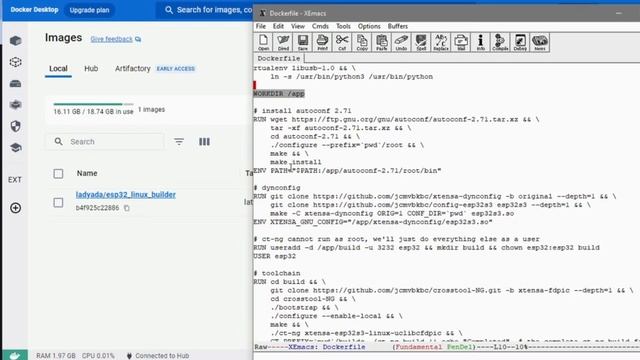The height and width of the screenshot is (360, 640).
Task: Add extensions with the plus circle icon
Action: click(x=16, y=208)
